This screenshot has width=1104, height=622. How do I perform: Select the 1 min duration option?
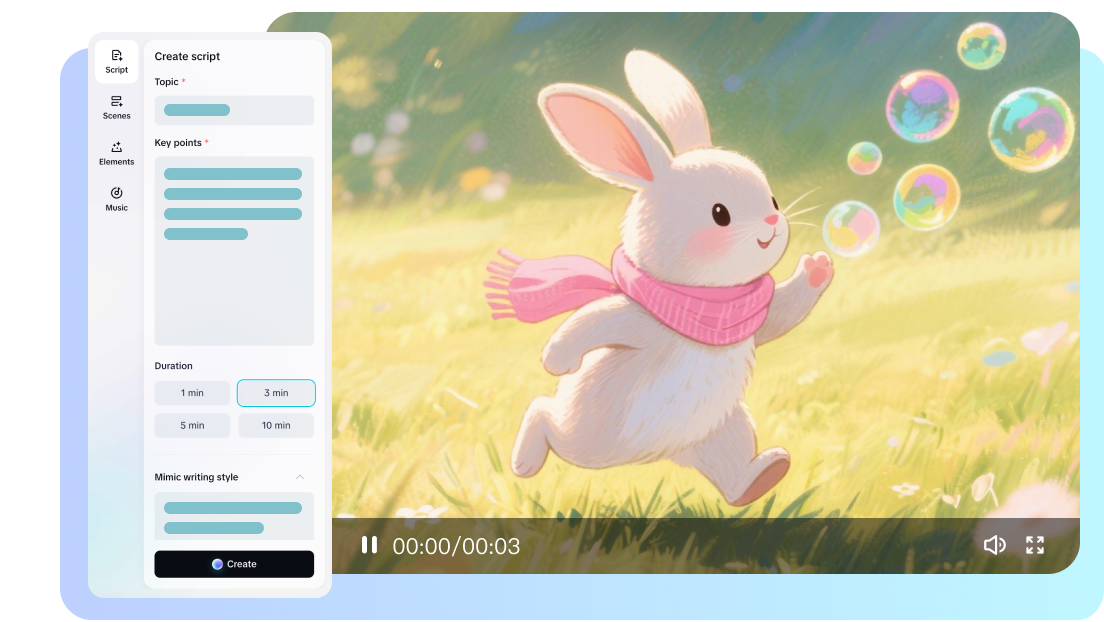(192, 392)
